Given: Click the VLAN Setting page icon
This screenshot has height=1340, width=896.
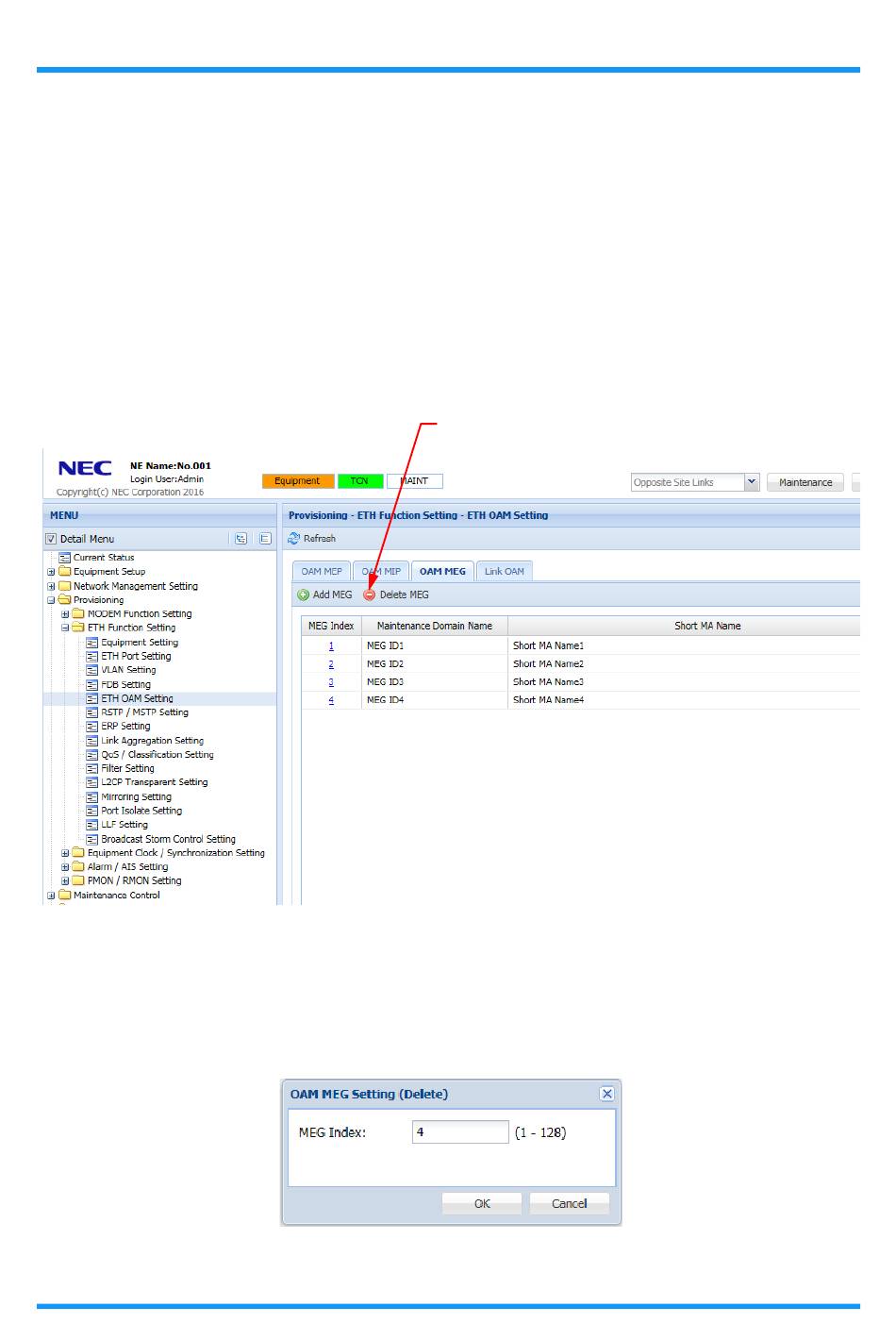Looking at the screenshot, I should coord(92,670).
